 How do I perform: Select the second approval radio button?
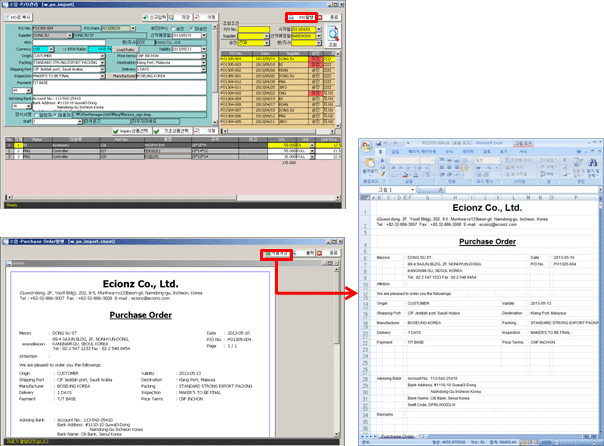point(191,29)
